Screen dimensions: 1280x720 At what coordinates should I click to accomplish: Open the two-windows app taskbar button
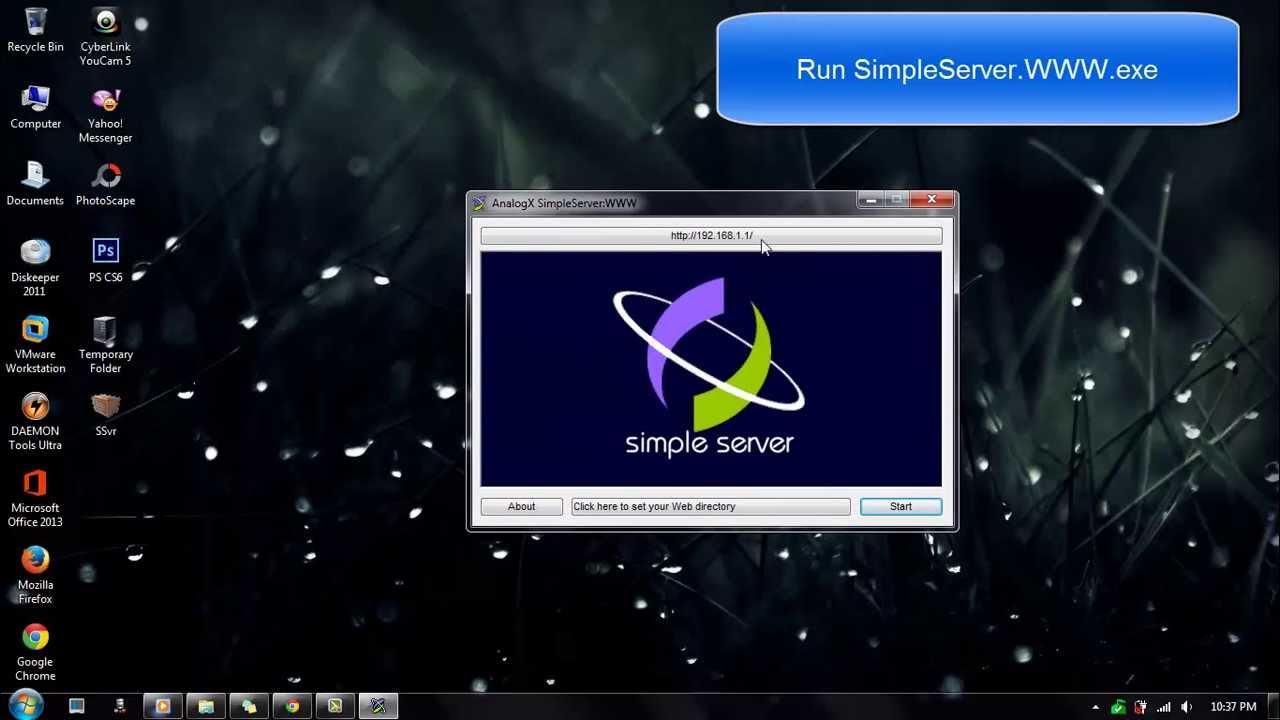(249, 706)
